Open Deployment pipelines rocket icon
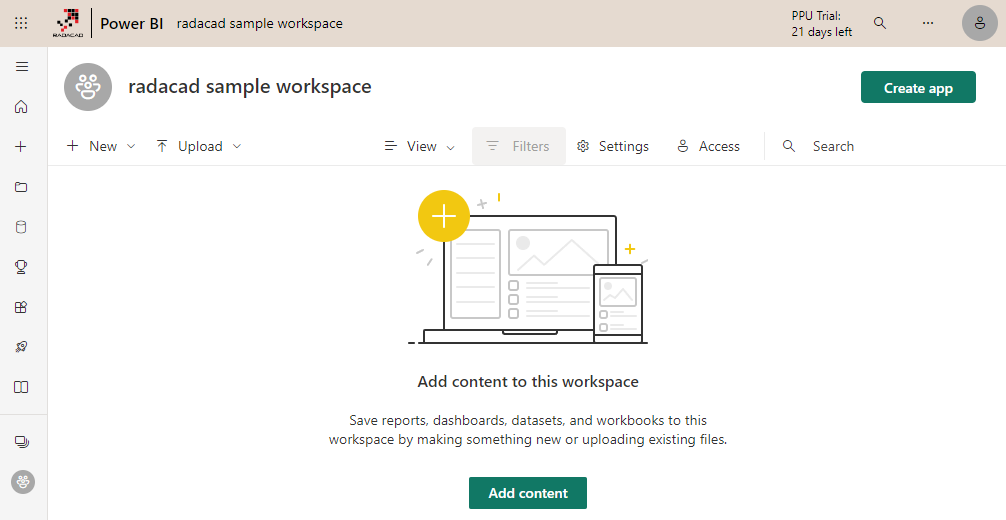1006x520 pixels. (x=21, y=347)
